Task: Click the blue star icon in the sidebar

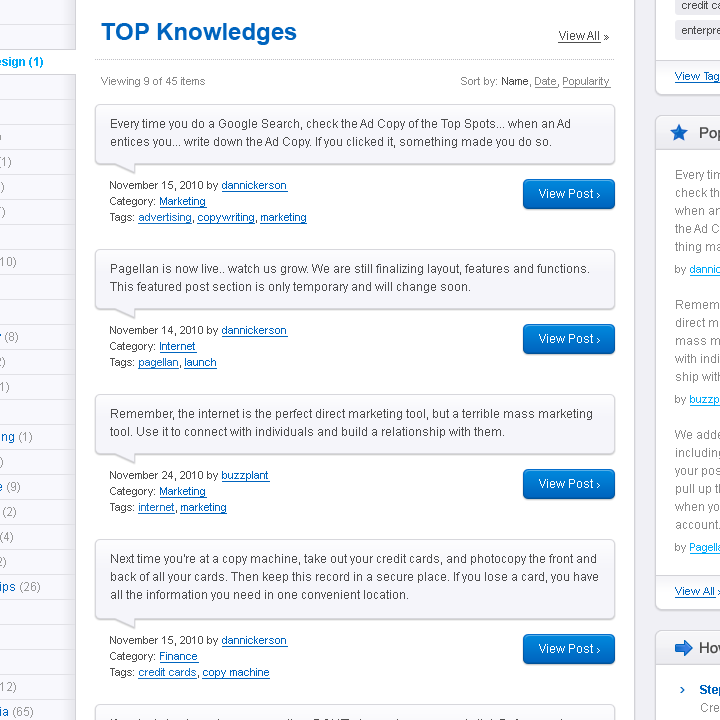Action: pyautogui.click(x=679, y=133)
